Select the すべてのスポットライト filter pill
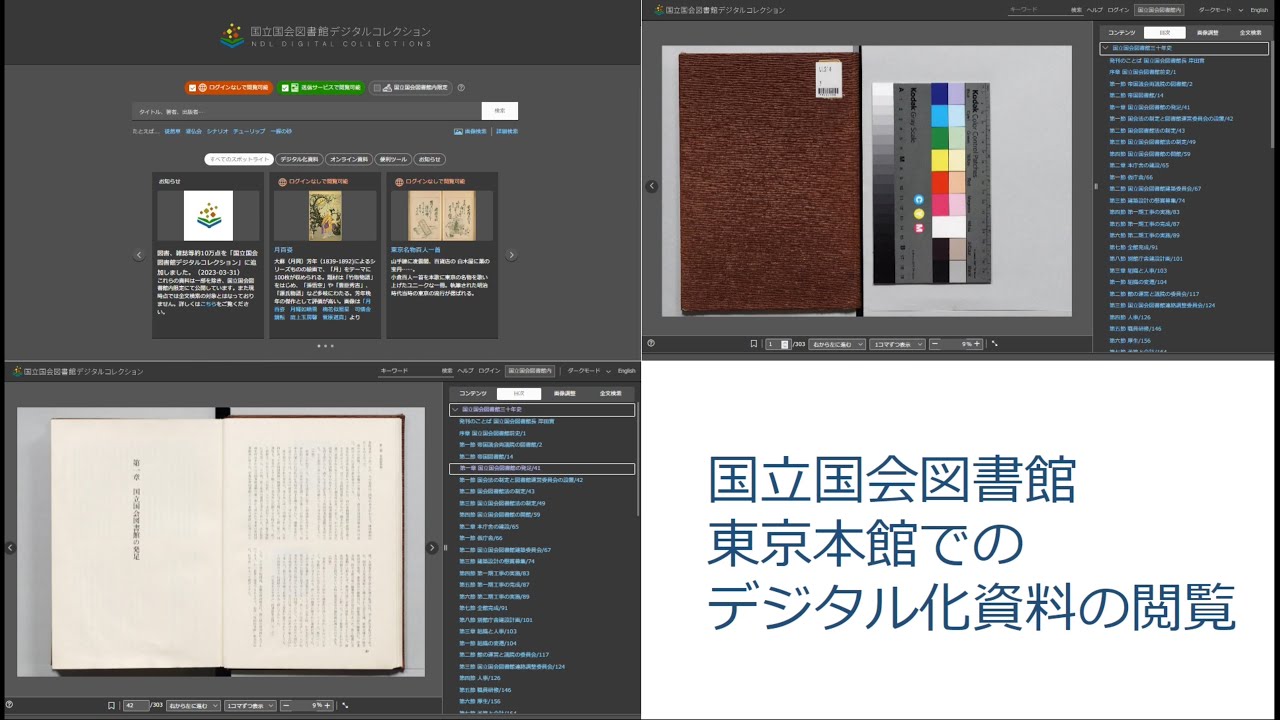The width and height of the screenshot is (1280, 720). [238, 159]
